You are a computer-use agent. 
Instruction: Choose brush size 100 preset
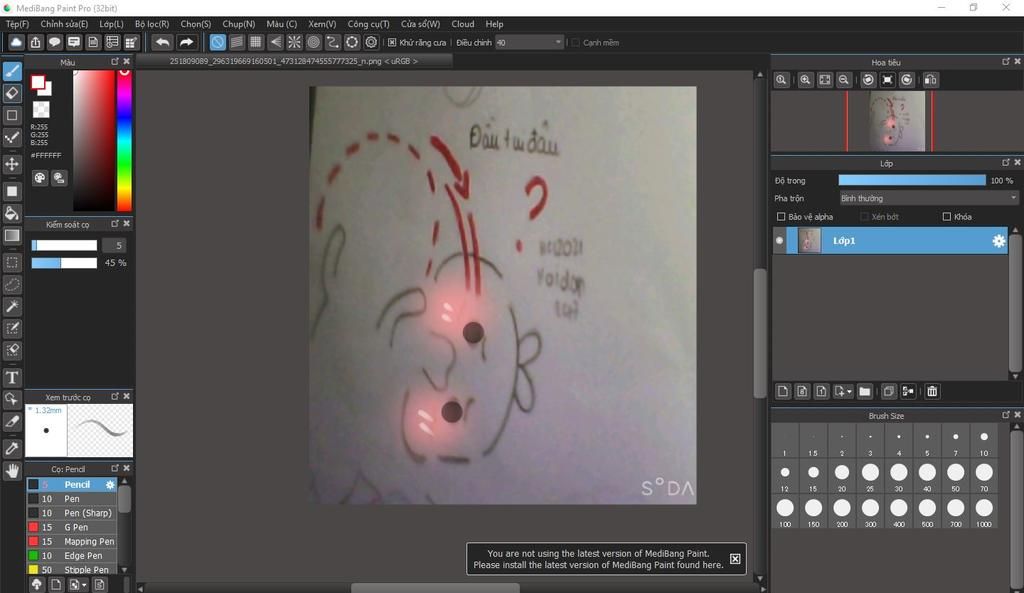pos(785,513)
